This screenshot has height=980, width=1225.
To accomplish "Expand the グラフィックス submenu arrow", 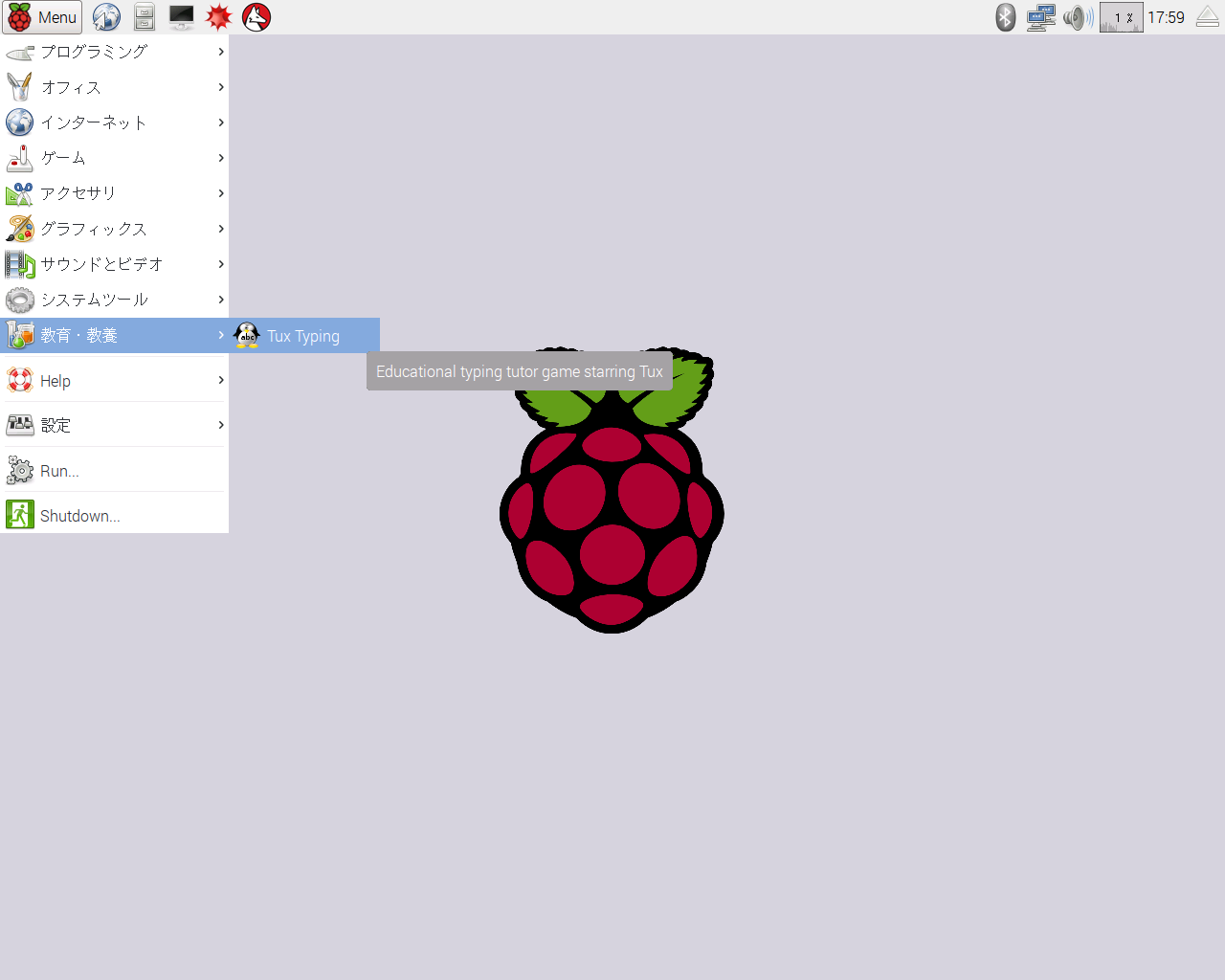I will pyautogui.click(x=221, y=229).
